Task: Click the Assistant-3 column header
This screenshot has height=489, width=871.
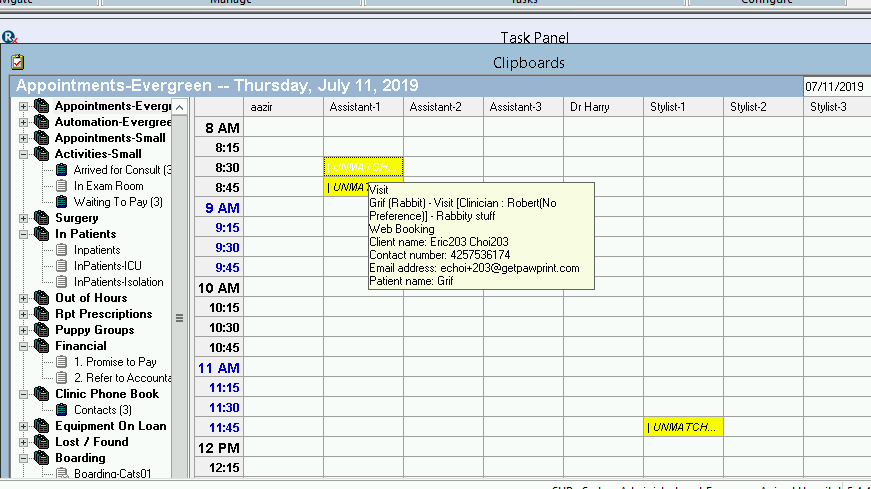Action: [523, 107]
